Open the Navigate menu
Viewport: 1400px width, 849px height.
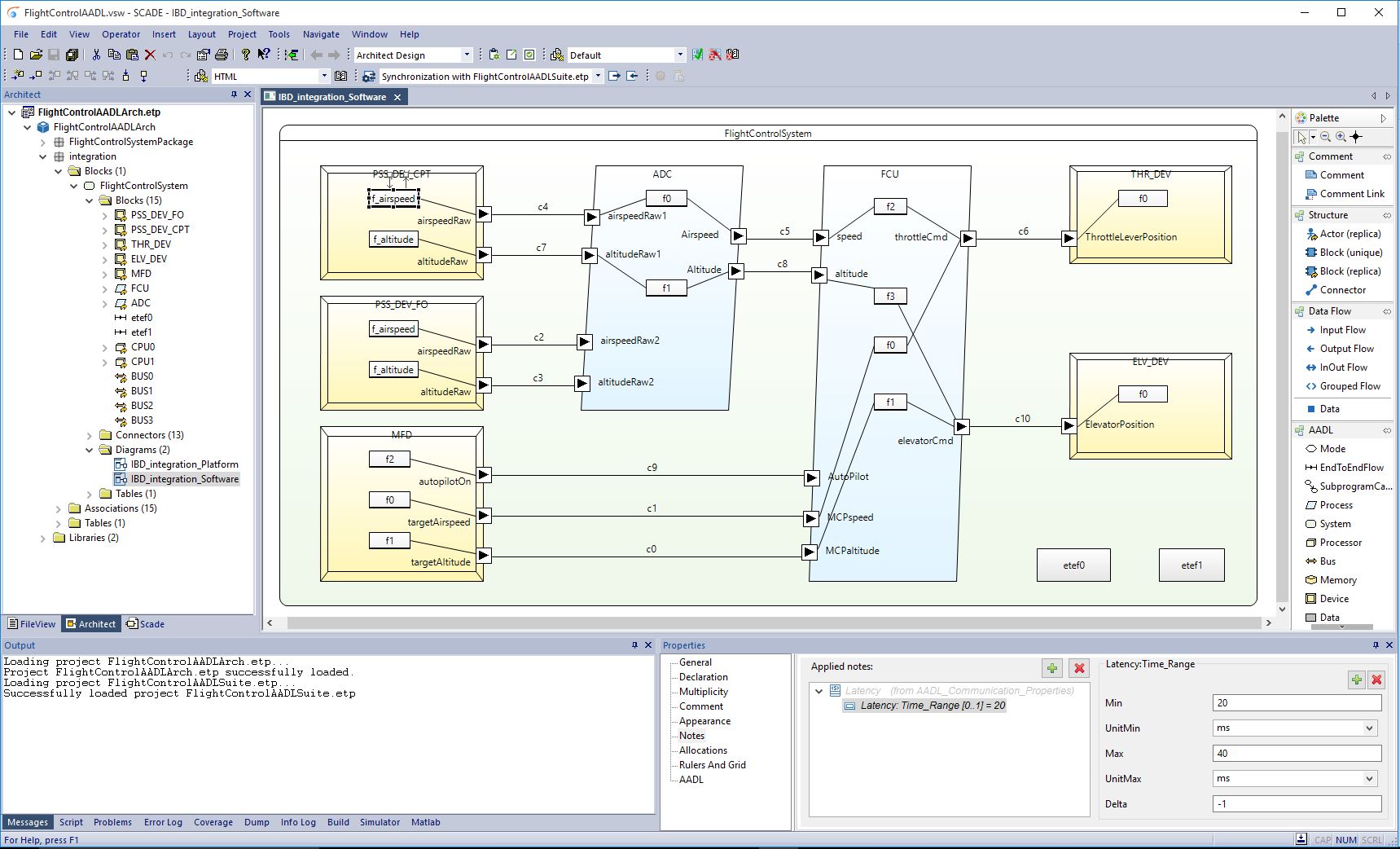[321, 34]
